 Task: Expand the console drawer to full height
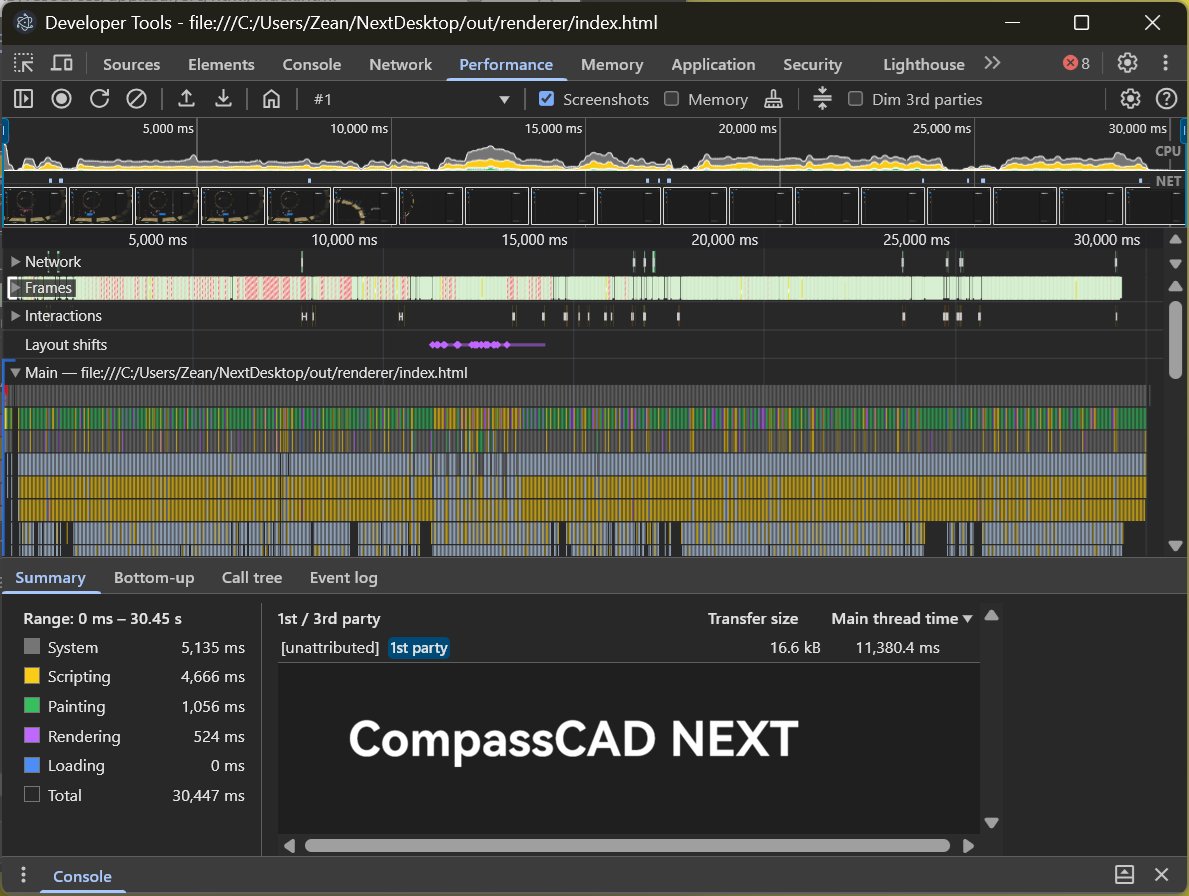[x=1125, y=875]
